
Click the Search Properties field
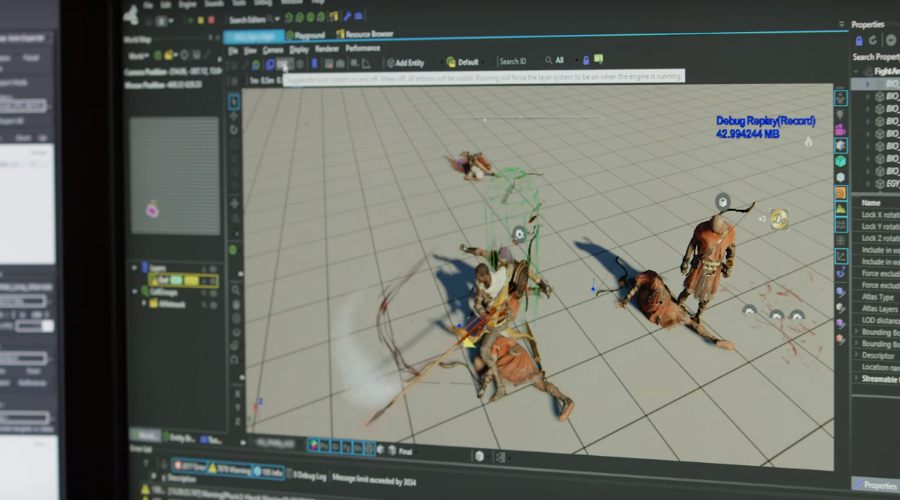click(x=875, y=57)
